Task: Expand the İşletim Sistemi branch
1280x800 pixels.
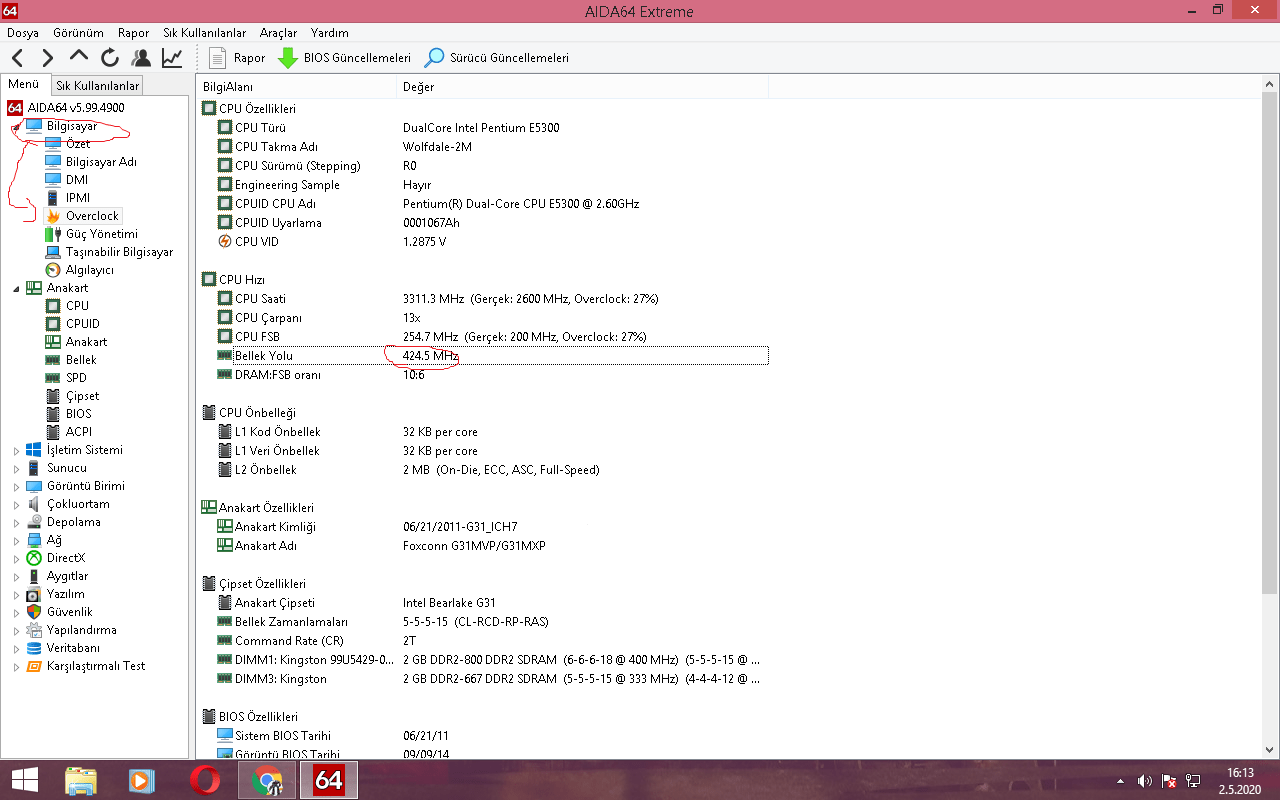Action: click(x=16, y=450)
